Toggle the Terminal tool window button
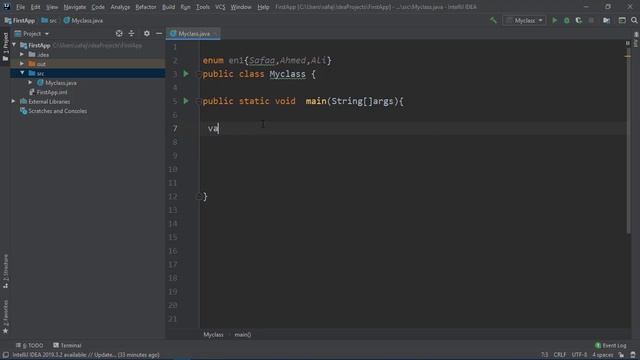 pos(67,345)
